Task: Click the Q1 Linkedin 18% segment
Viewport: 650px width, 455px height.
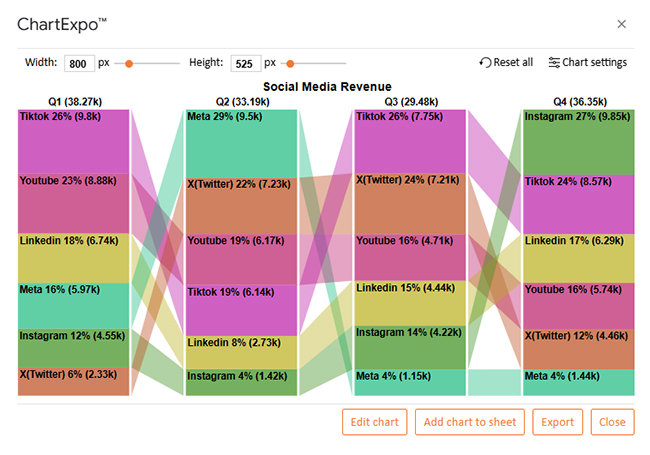Action: [74, 258]
